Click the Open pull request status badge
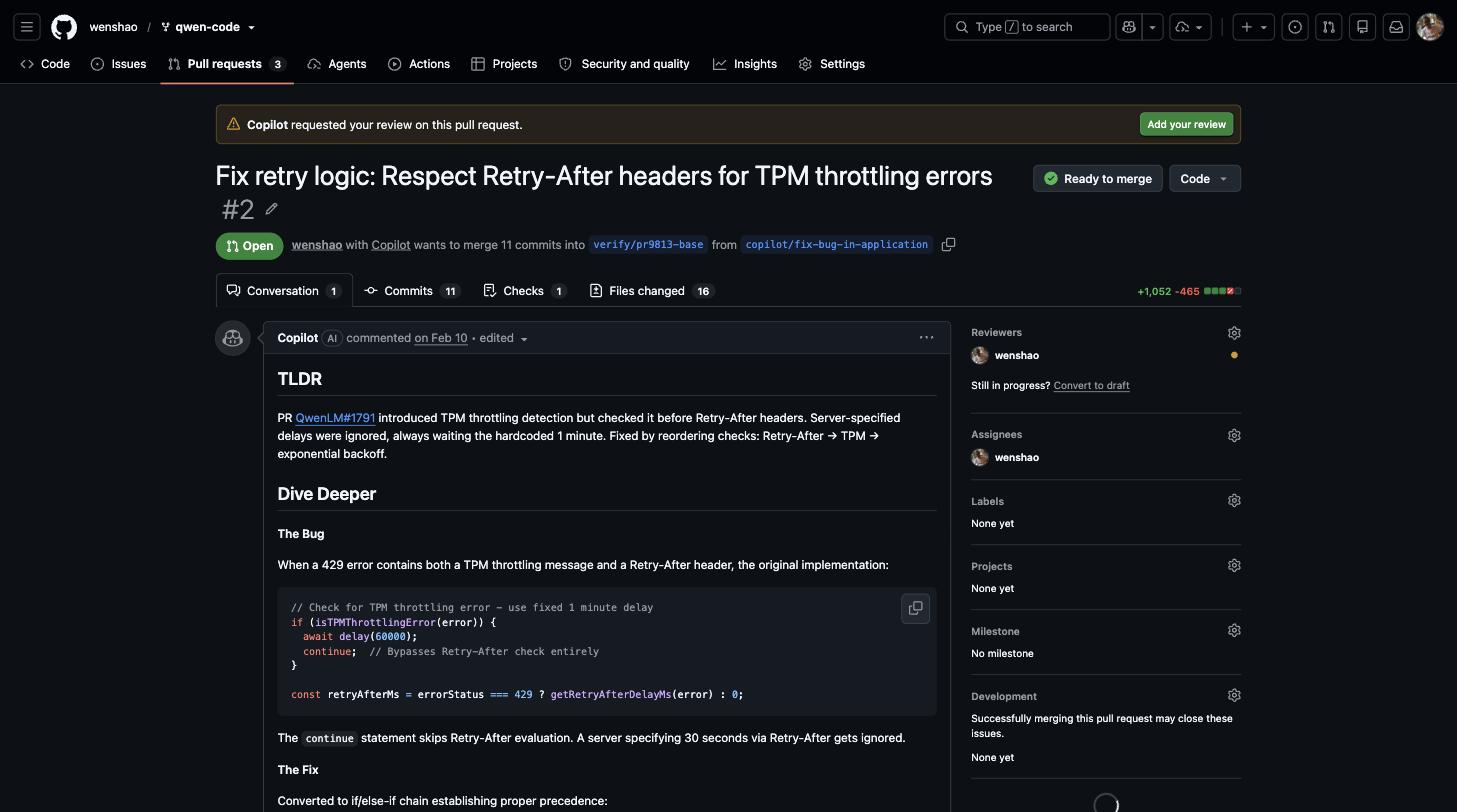Screen dimensions: 1457x812 [249, 246]
